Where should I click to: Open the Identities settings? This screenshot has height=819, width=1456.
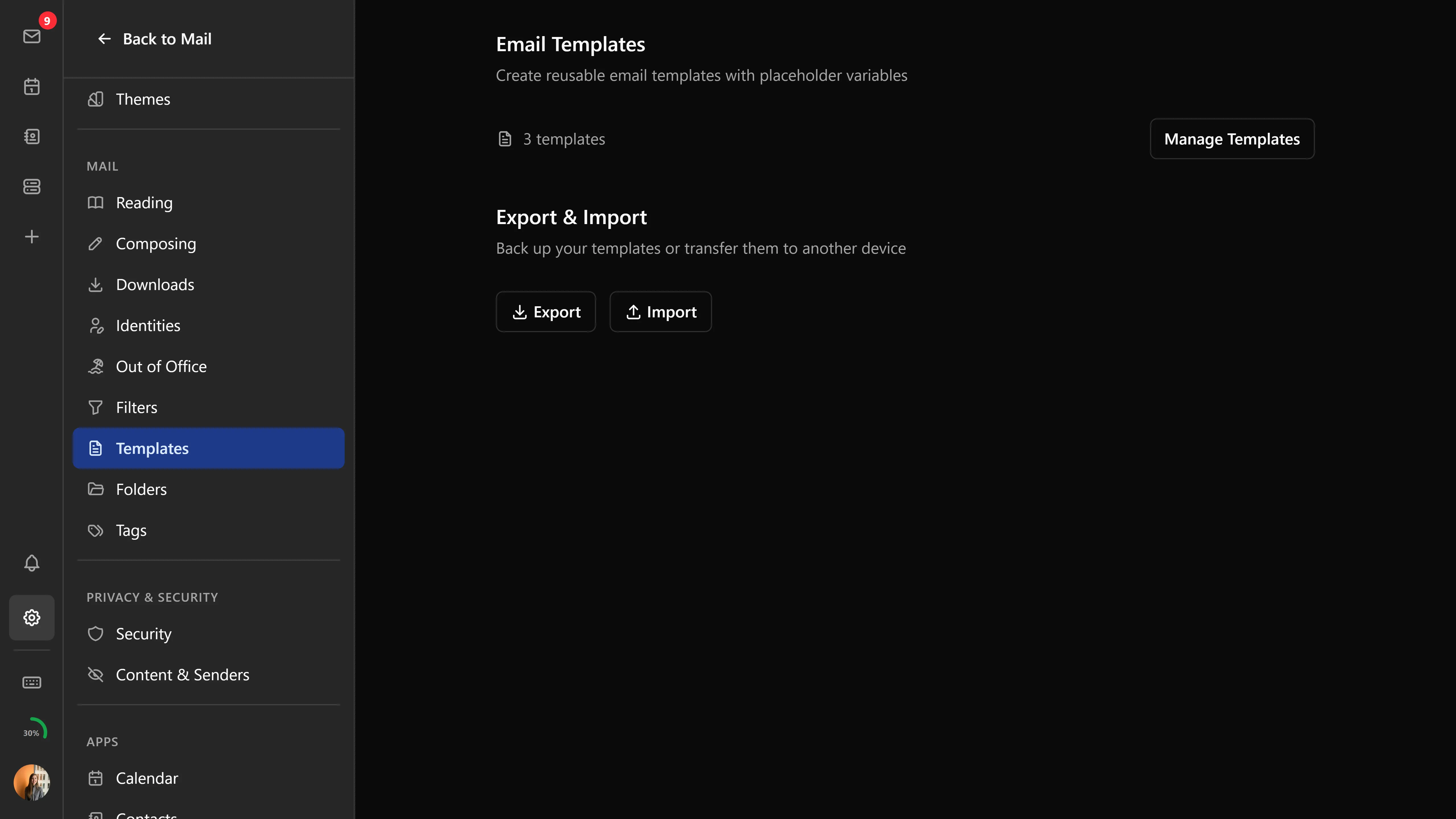pyautogui.click(x=208, y=326)
